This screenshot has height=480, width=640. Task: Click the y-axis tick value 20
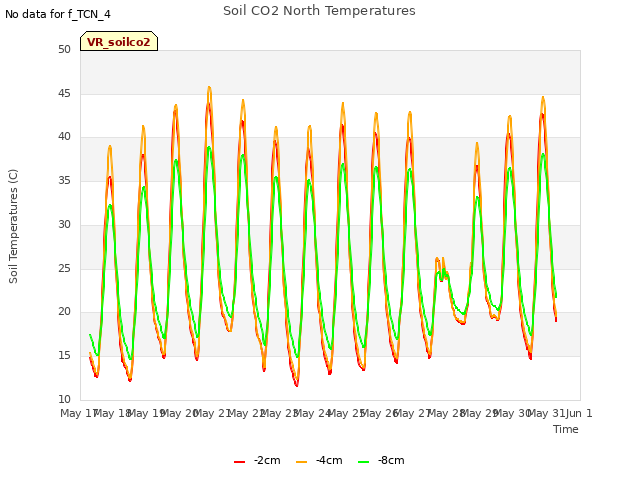pyautogui.click(x=64, y=312)
